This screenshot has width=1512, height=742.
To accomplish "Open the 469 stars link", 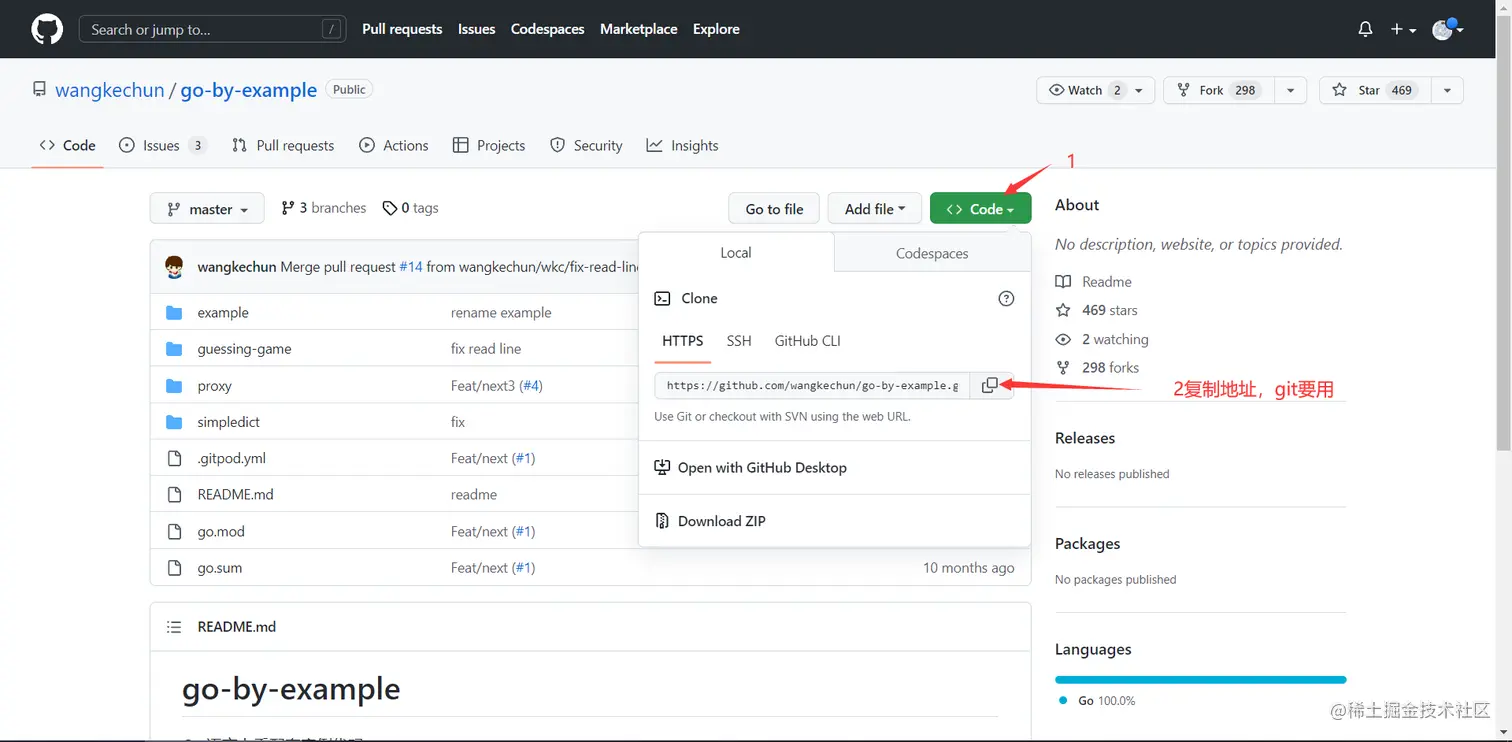I will [1097, 310].
